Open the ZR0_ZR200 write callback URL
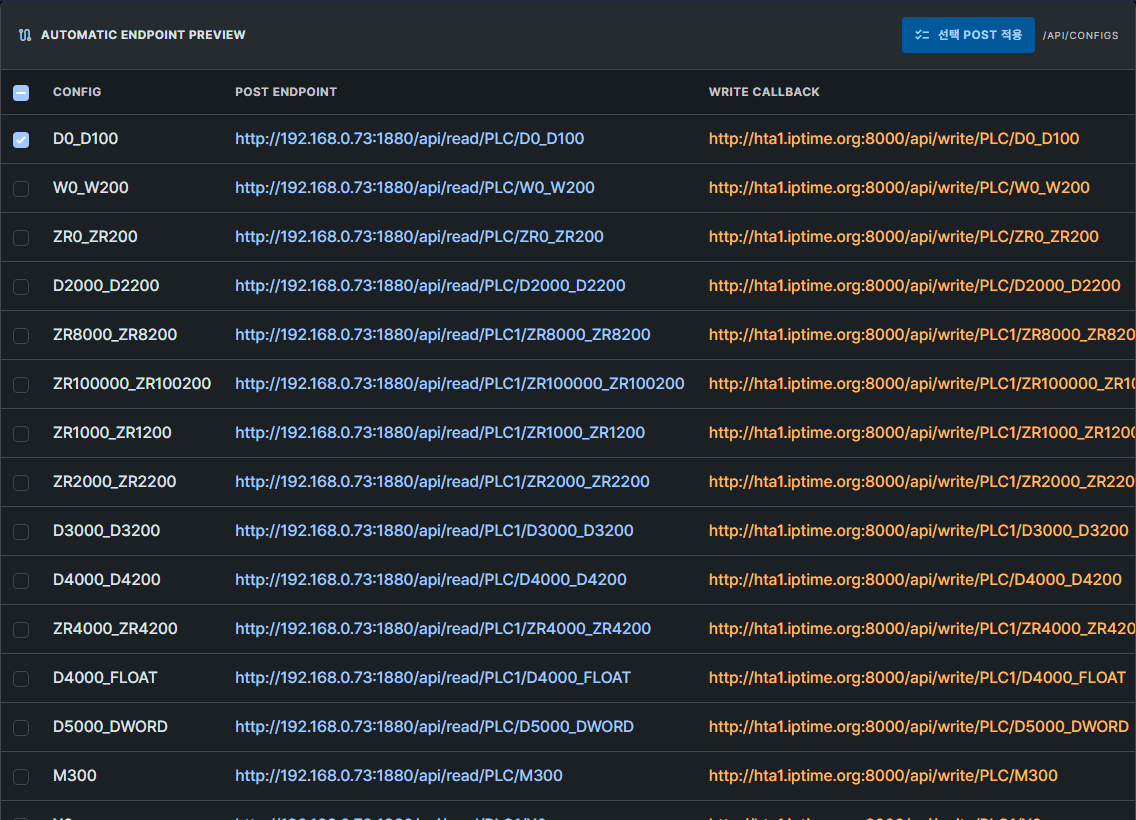 tap(903, 236)
